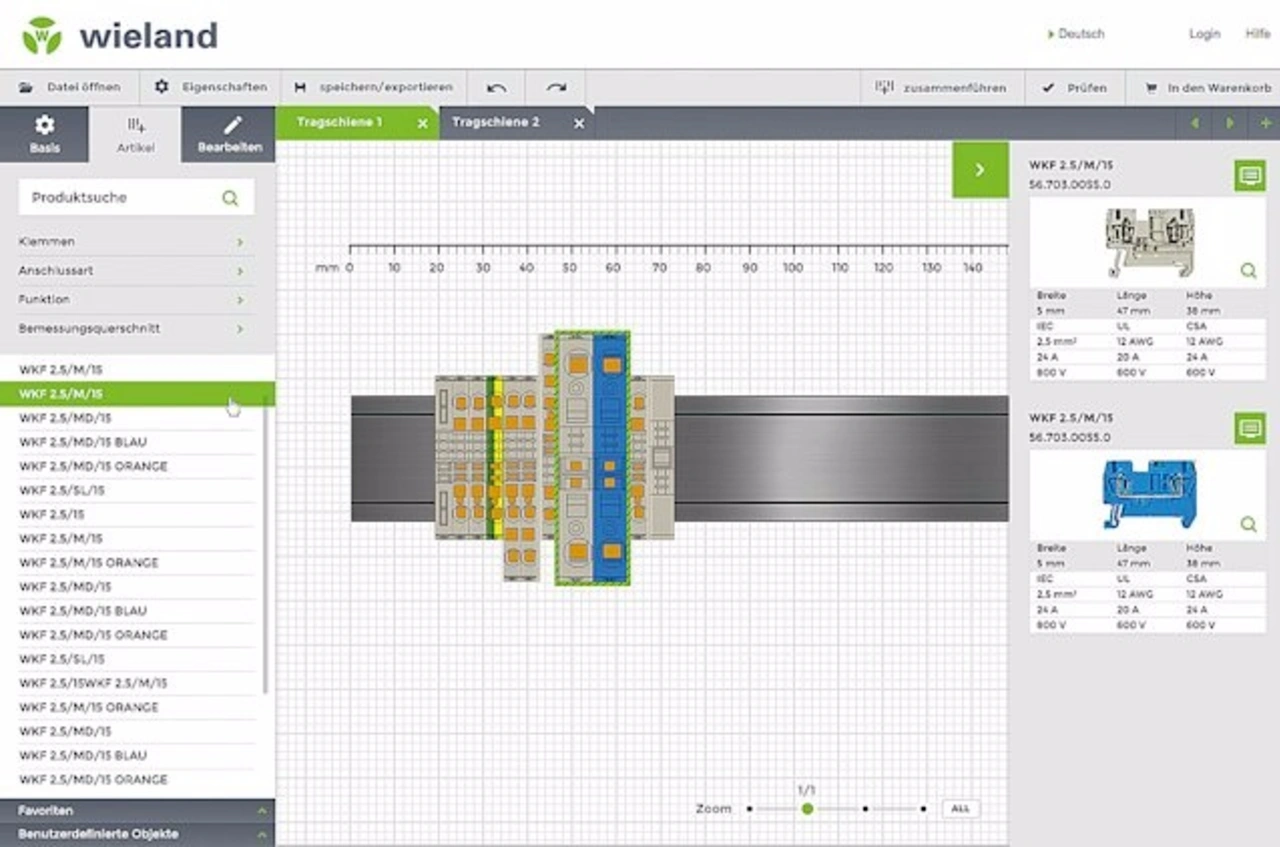Add to cart In den Warenkorb
Image resolution: width=1280 pixels, height=847 pixels.
pyautogui.click(x=1208, y=88)
